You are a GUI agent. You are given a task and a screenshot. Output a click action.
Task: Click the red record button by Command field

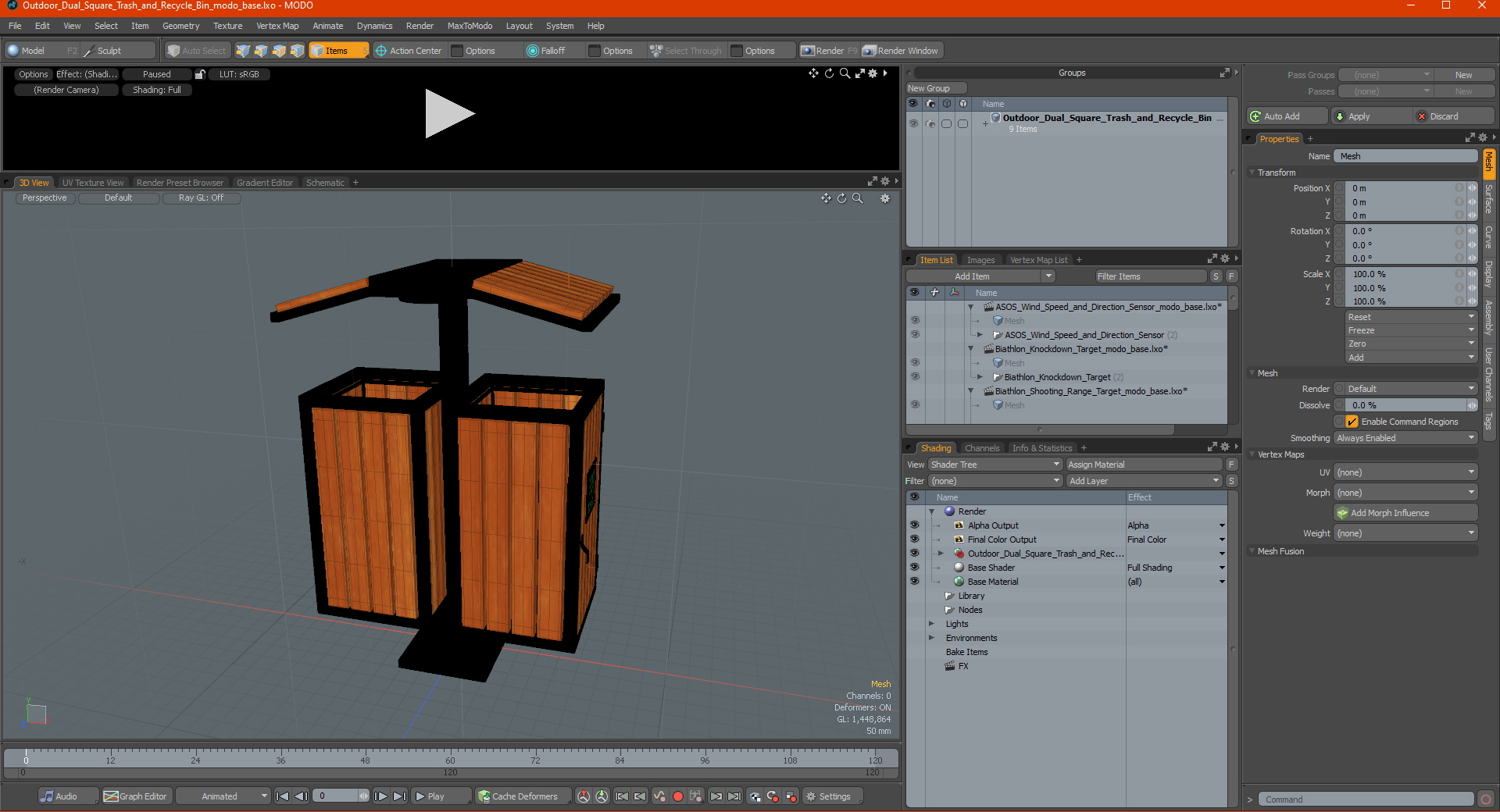(1486, 800)
